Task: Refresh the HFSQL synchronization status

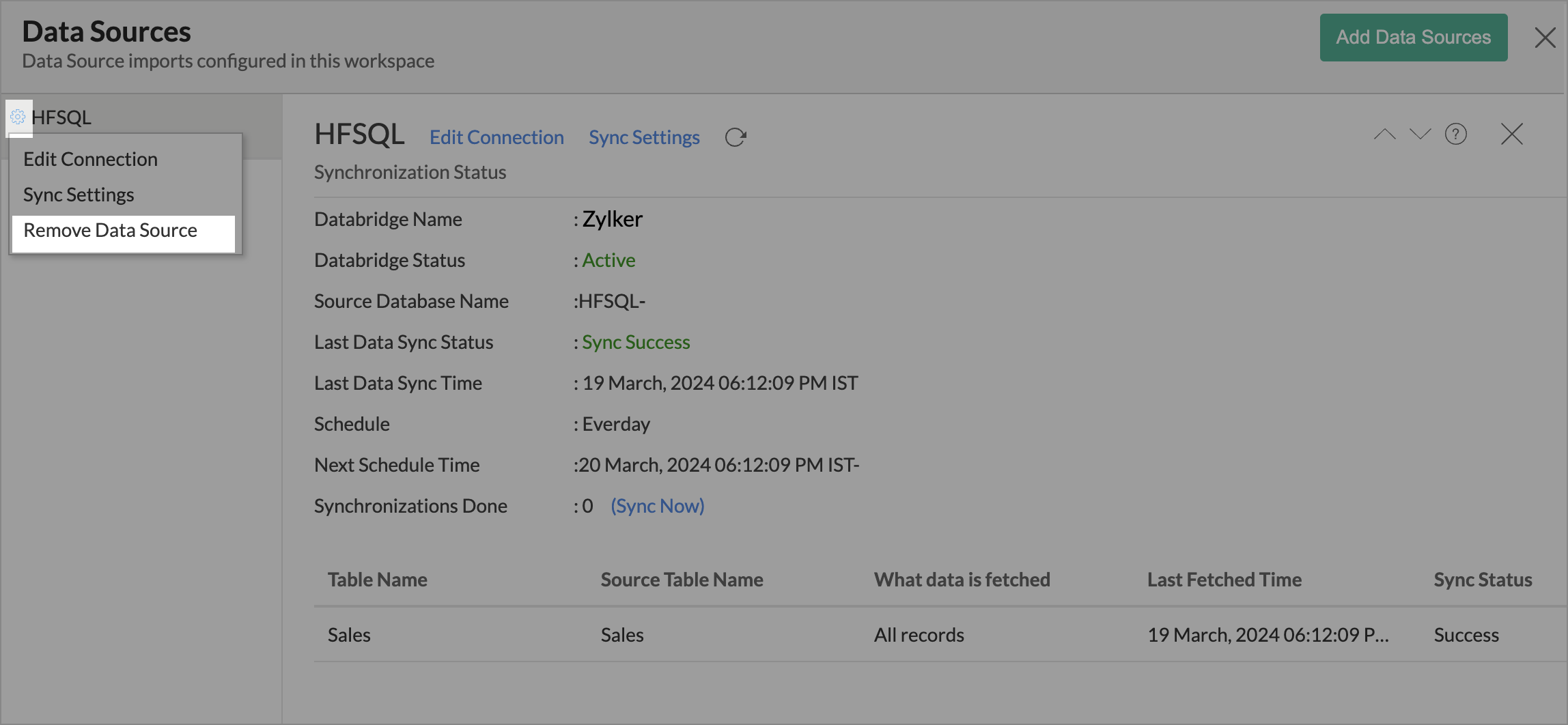Action: [x=736, y=137]
